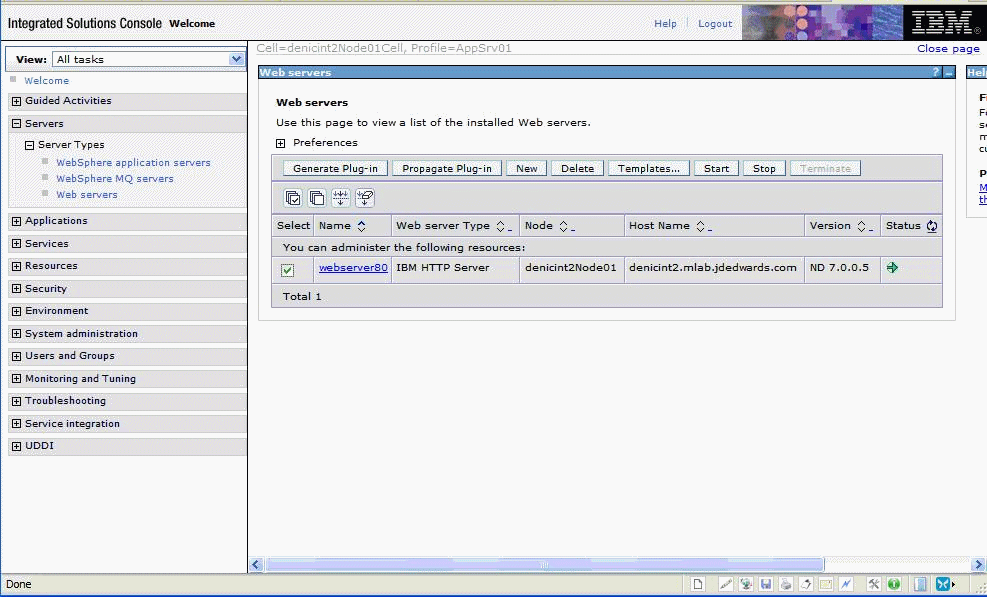
Task: Click the Clear filter value icon
Action: pyautogui.click(x=365, y=198)
